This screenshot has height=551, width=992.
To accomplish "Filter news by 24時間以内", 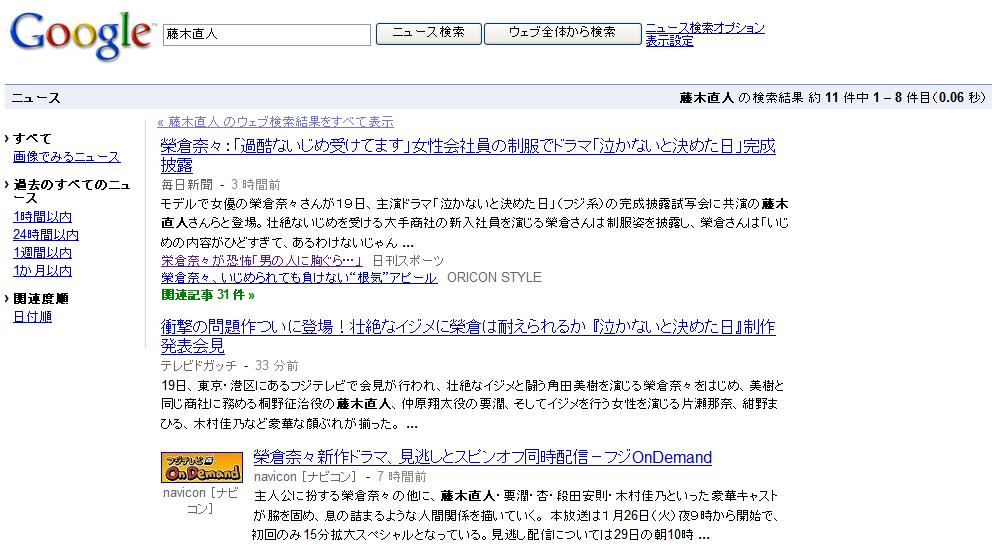I will 46,235.
